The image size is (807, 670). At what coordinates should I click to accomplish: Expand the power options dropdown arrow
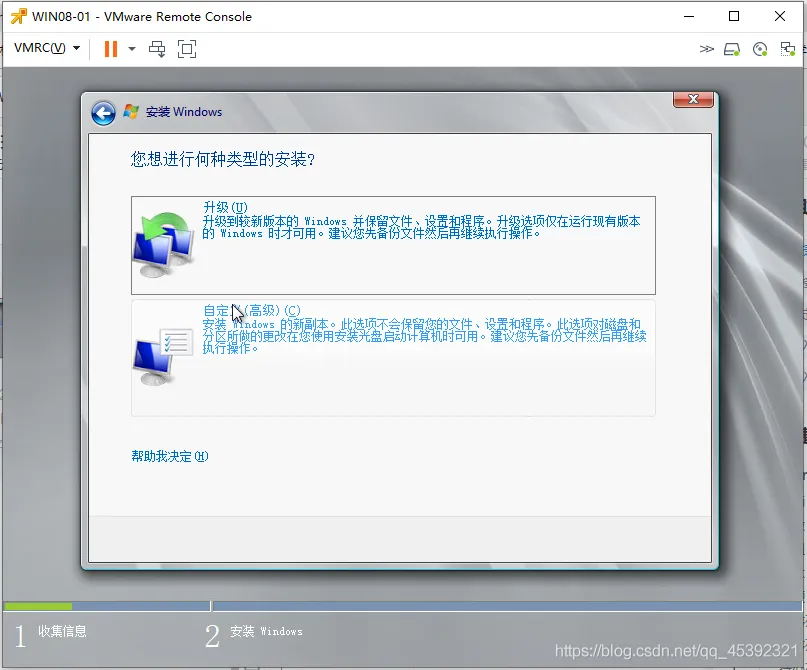point(132,49)
